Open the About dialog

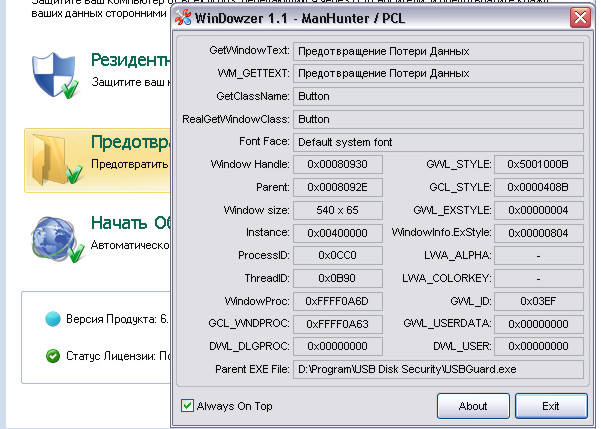click(473, 406)
